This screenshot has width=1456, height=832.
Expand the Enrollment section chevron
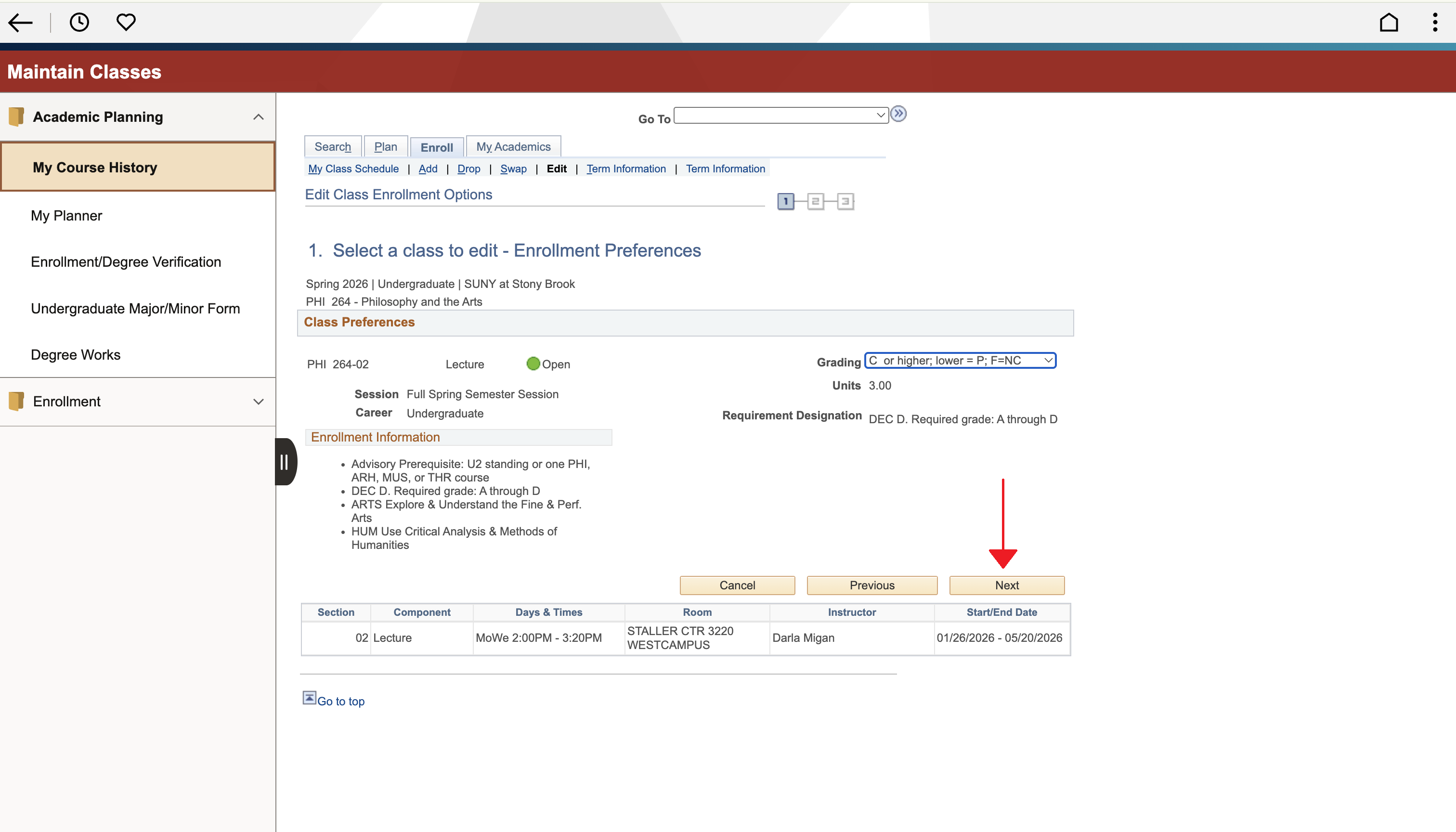pos(258,401)
